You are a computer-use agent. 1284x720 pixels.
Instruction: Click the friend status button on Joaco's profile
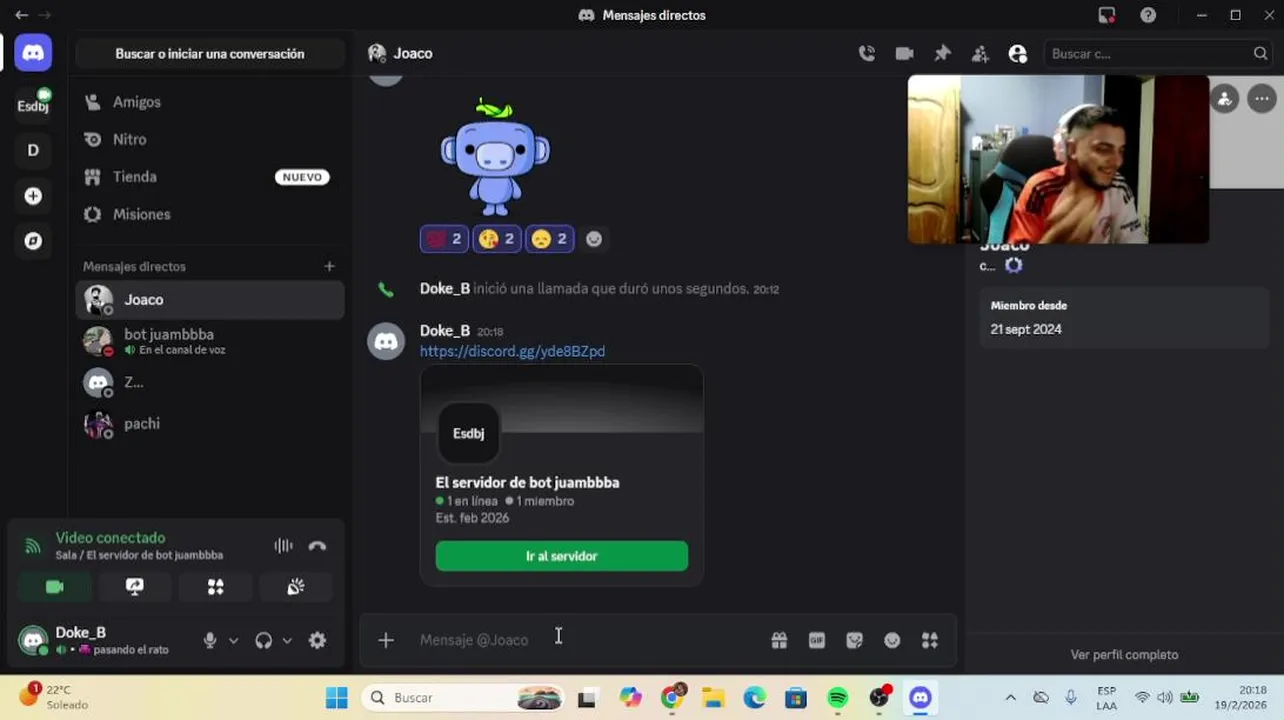(x=1224, y=99)
